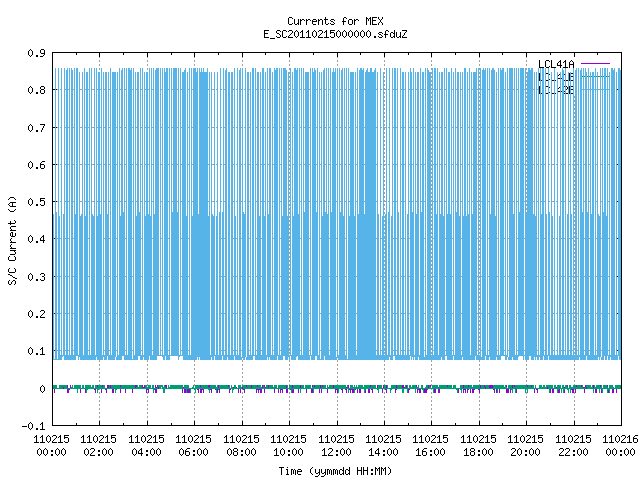Click the 110215 10:00 x-axis tick label
This screenshot has height=480, width=640.
point(288,446)
